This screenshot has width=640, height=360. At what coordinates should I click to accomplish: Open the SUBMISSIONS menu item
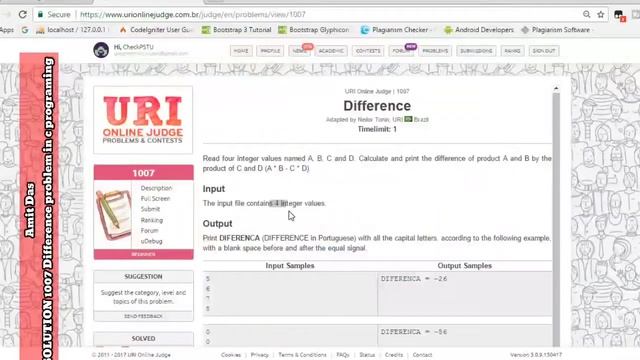[476, 51]
